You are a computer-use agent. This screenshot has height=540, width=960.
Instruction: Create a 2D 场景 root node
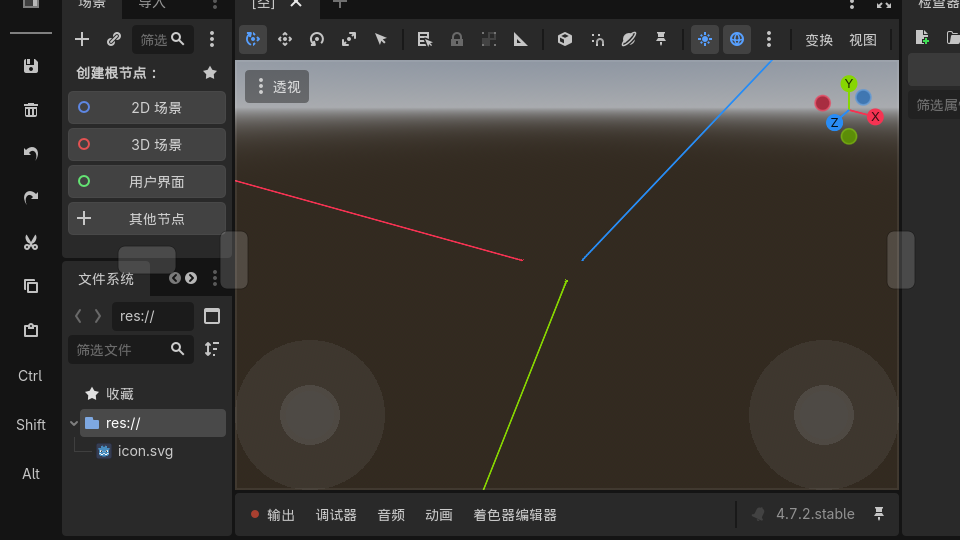coord(147,108)
